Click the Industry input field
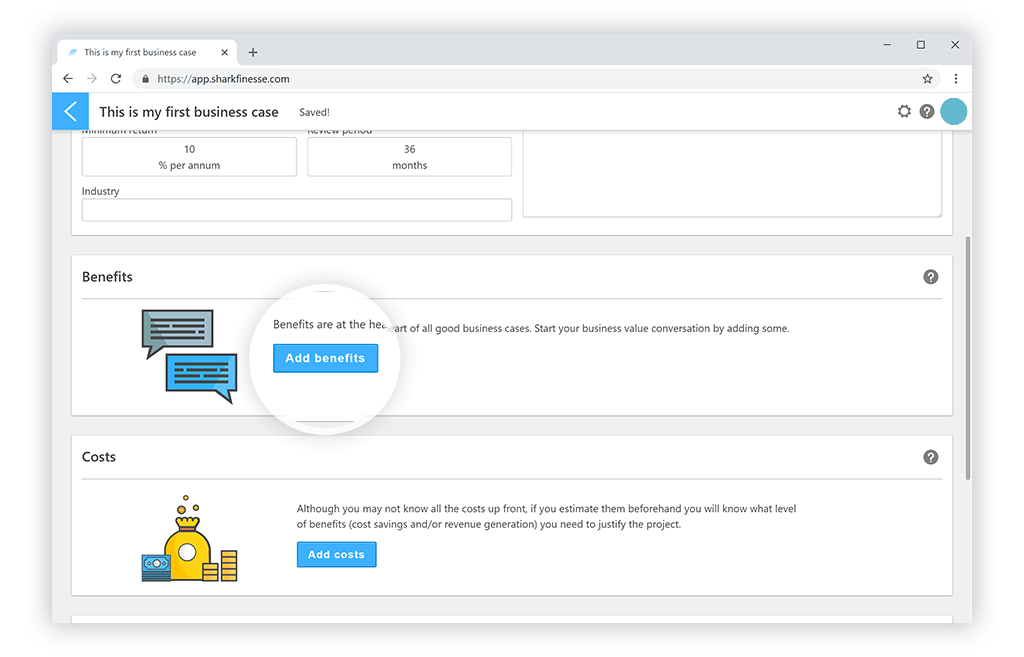1024x657 pixels. (296, 210)
